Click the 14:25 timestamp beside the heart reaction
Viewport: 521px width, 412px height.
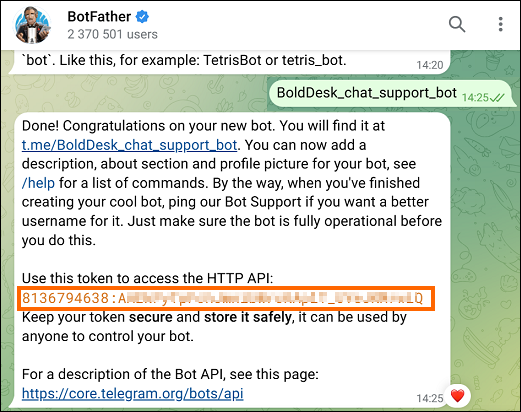[430, 398]
